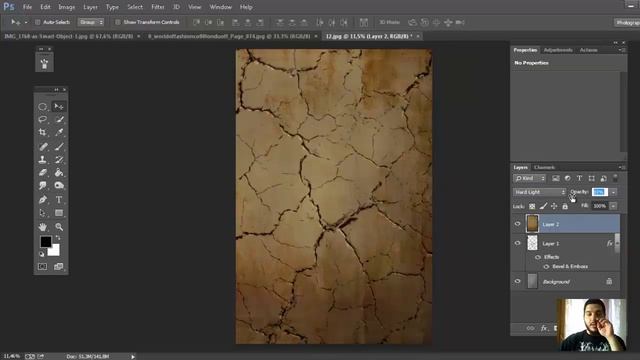Change screen mode from the toolbox
Viewport: 640px width, 360px height.
(x=59, y=267)
